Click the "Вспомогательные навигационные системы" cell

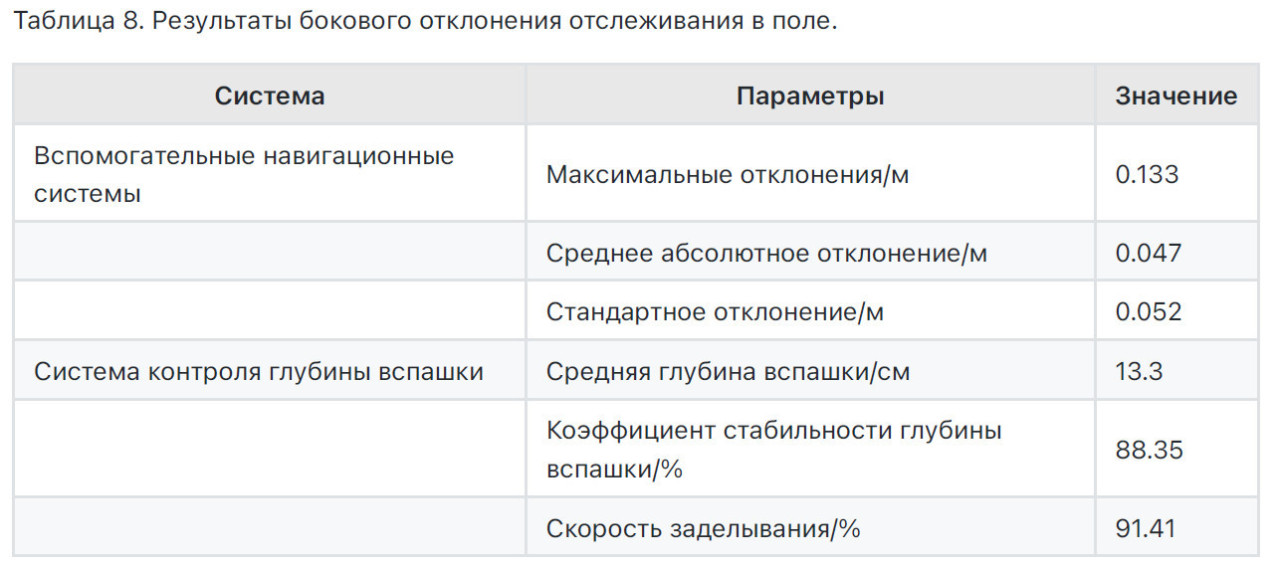(244, 174)
